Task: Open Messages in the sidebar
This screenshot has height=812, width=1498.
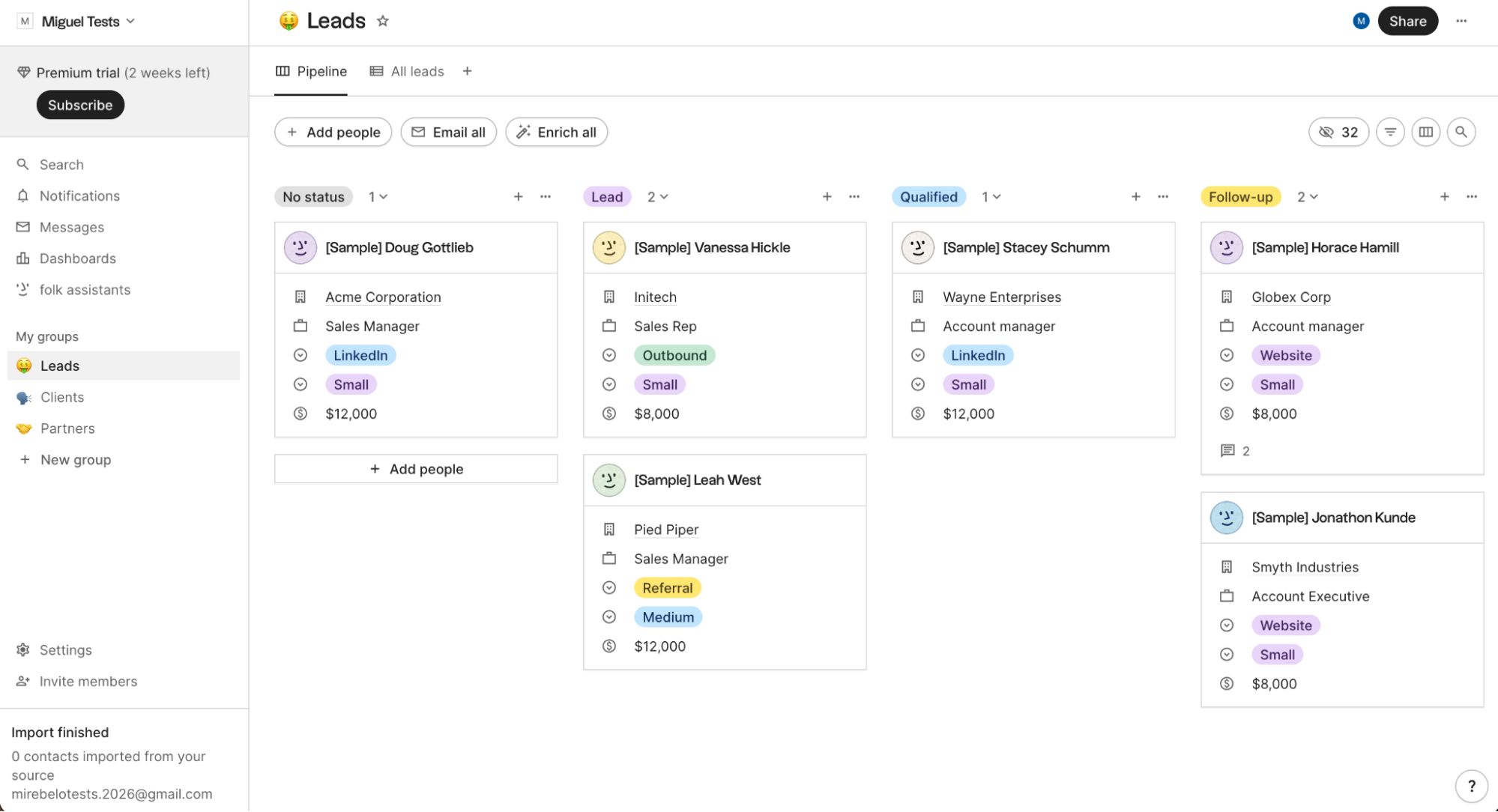Action: (71, 228)
